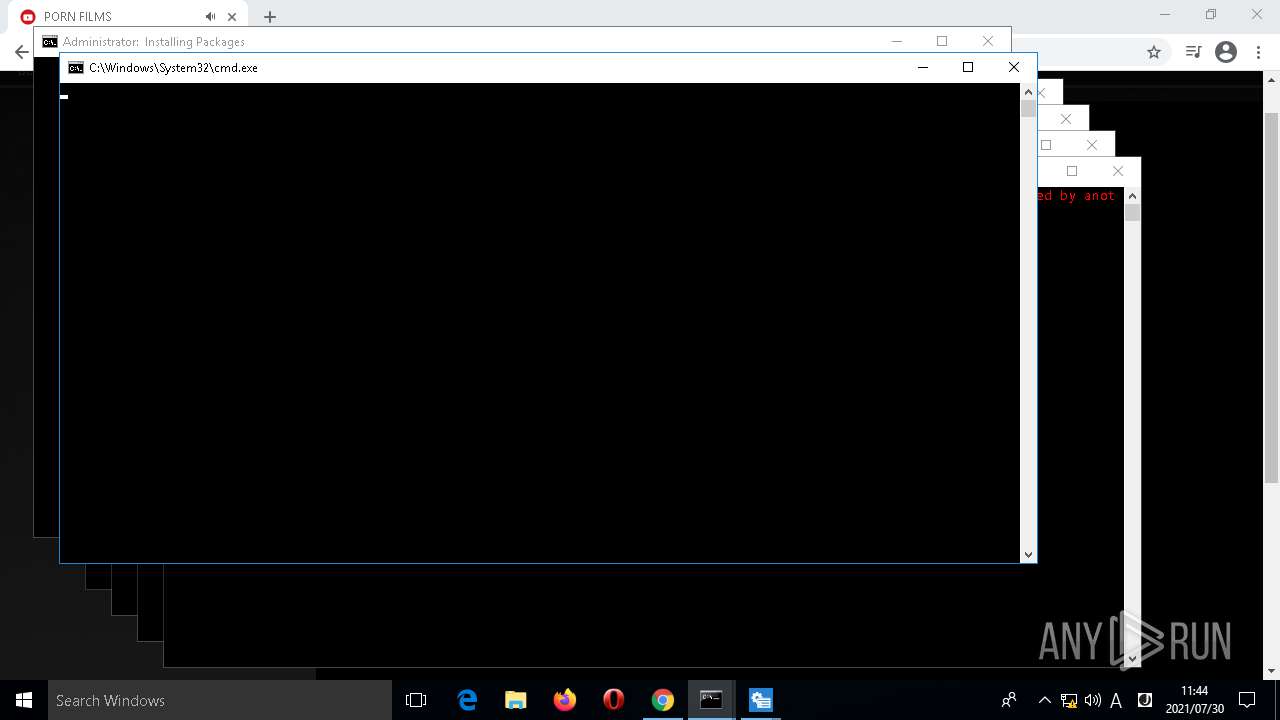Maximize the Installing Packages window

tap(941, 41)
